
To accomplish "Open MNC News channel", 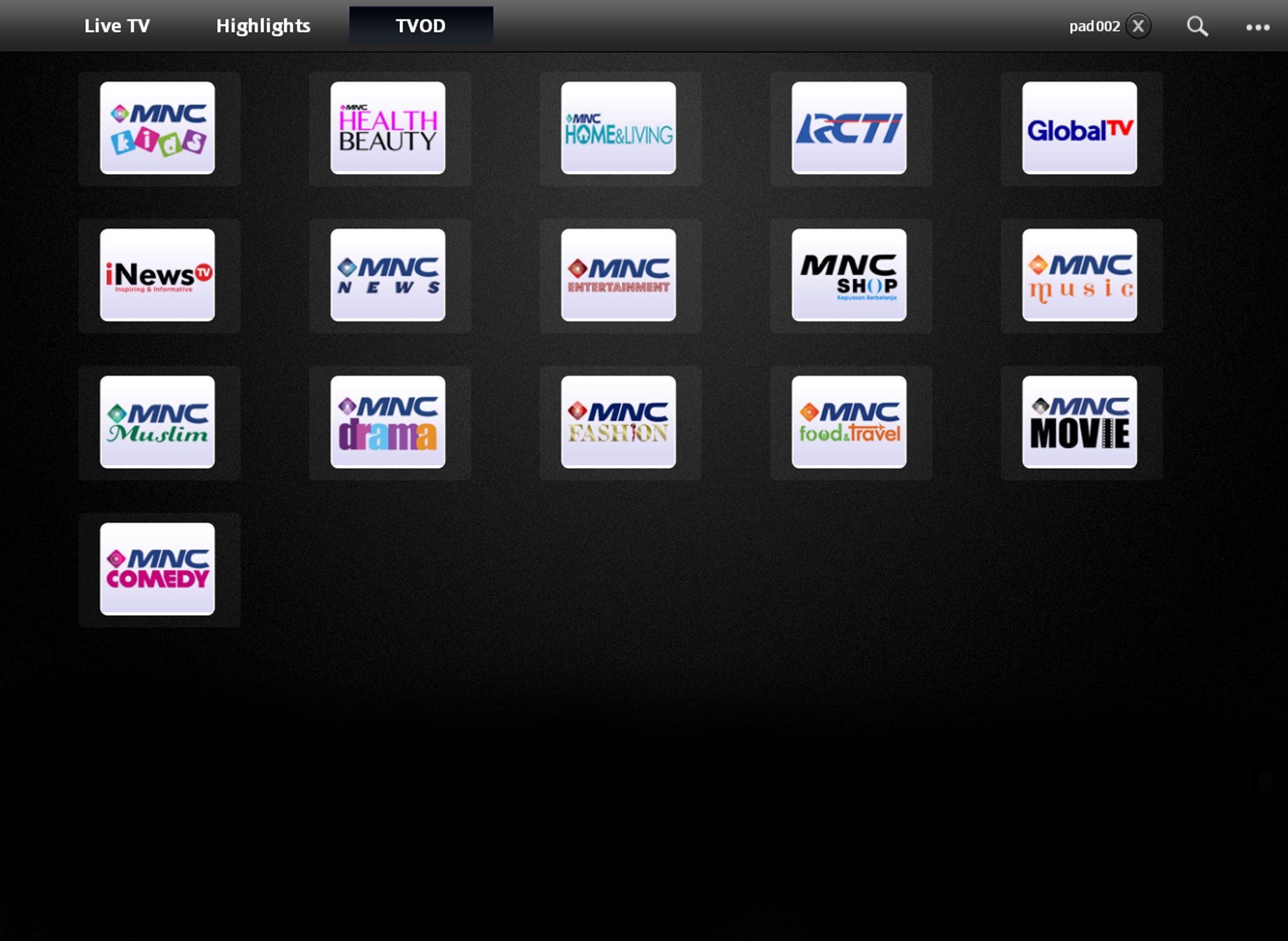I will 388,275.
